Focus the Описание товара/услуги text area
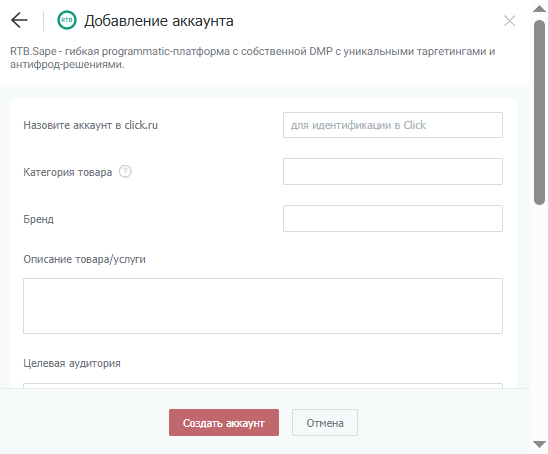The image size is (548, 454). click(263, 306)
